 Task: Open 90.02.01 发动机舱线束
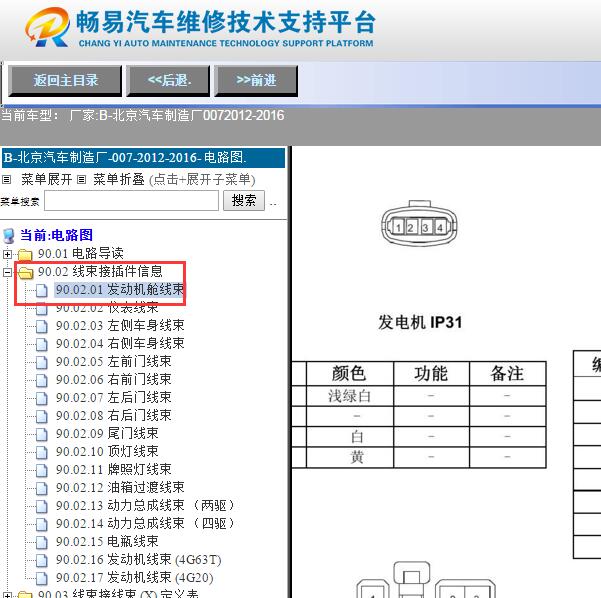120,289
